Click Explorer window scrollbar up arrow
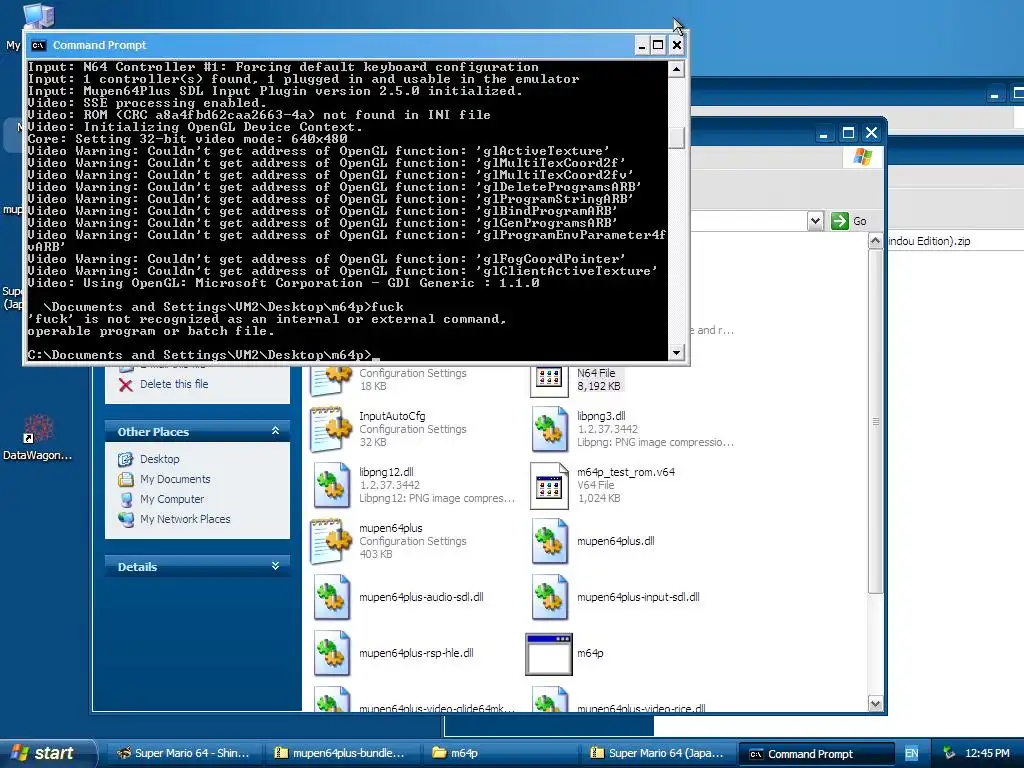 click(x=876, y=241)
